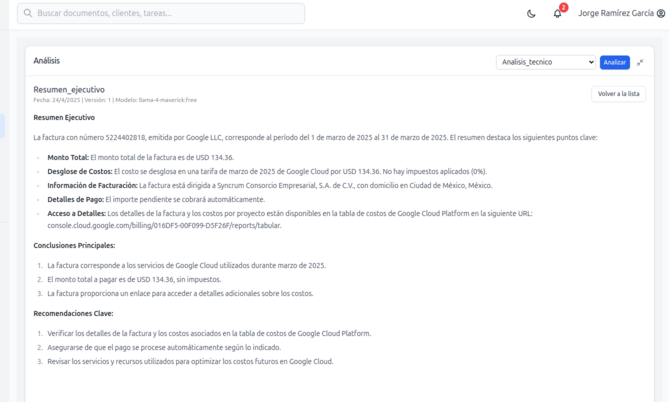Screen dimensions: 669x402
Task: Select the Análisis panel heading
Action: coord(47,61)
